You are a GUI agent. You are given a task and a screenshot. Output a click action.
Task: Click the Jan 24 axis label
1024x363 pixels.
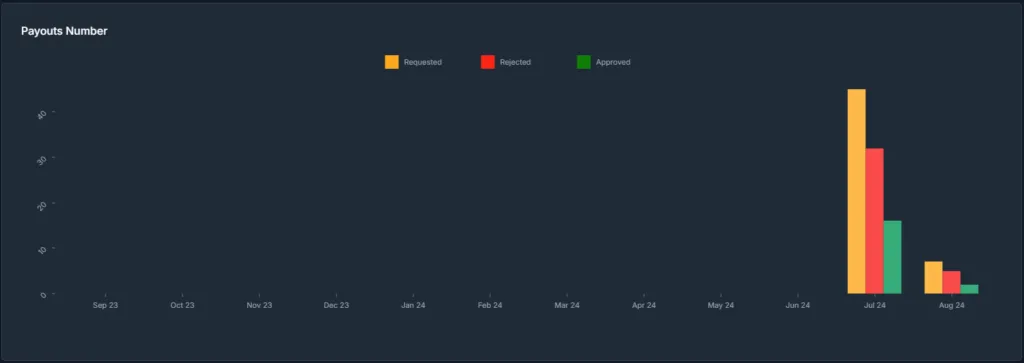(x=413, y=306)
